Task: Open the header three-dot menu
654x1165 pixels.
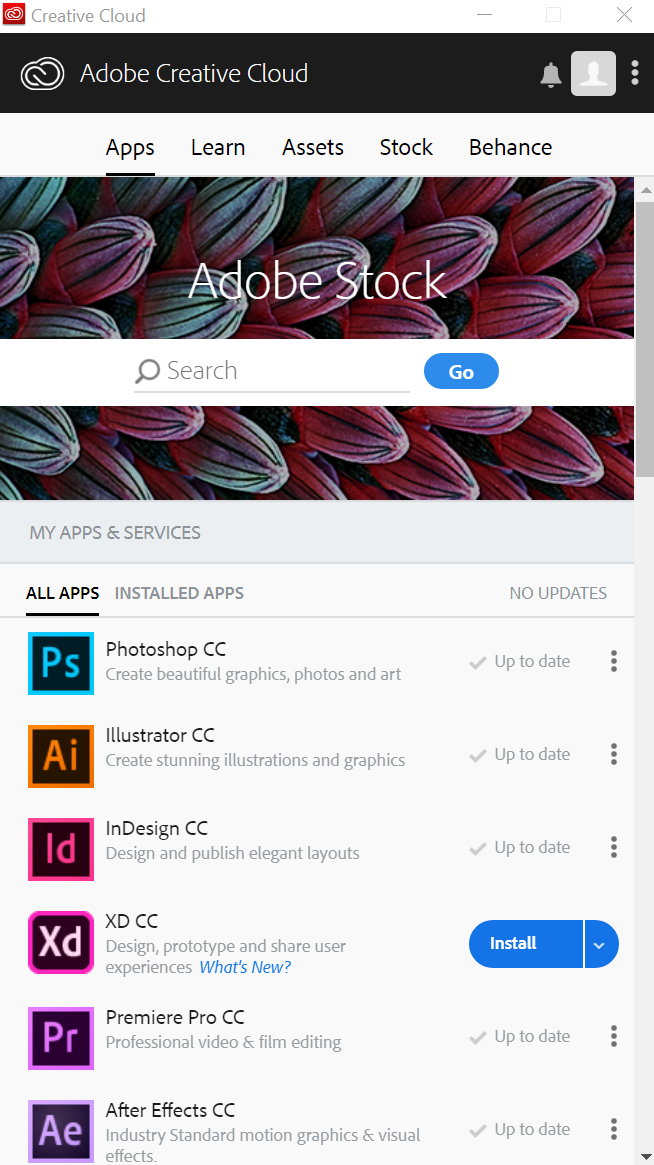Action: (634, 73)
